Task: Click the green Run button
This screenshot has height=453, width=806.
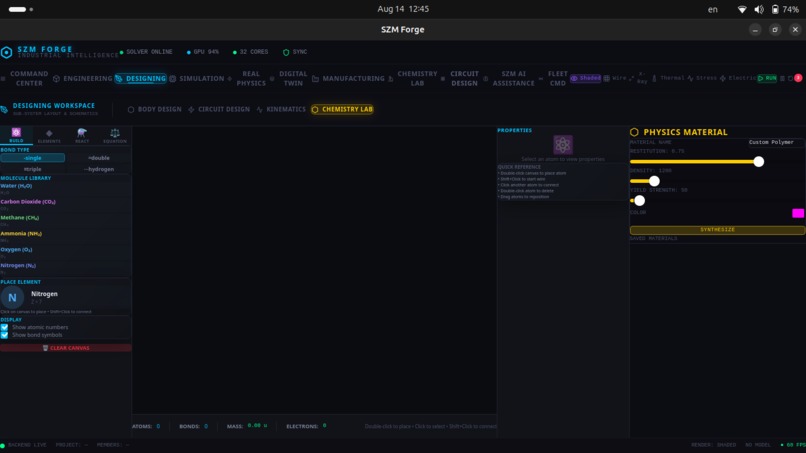Action: click(767, 78)
